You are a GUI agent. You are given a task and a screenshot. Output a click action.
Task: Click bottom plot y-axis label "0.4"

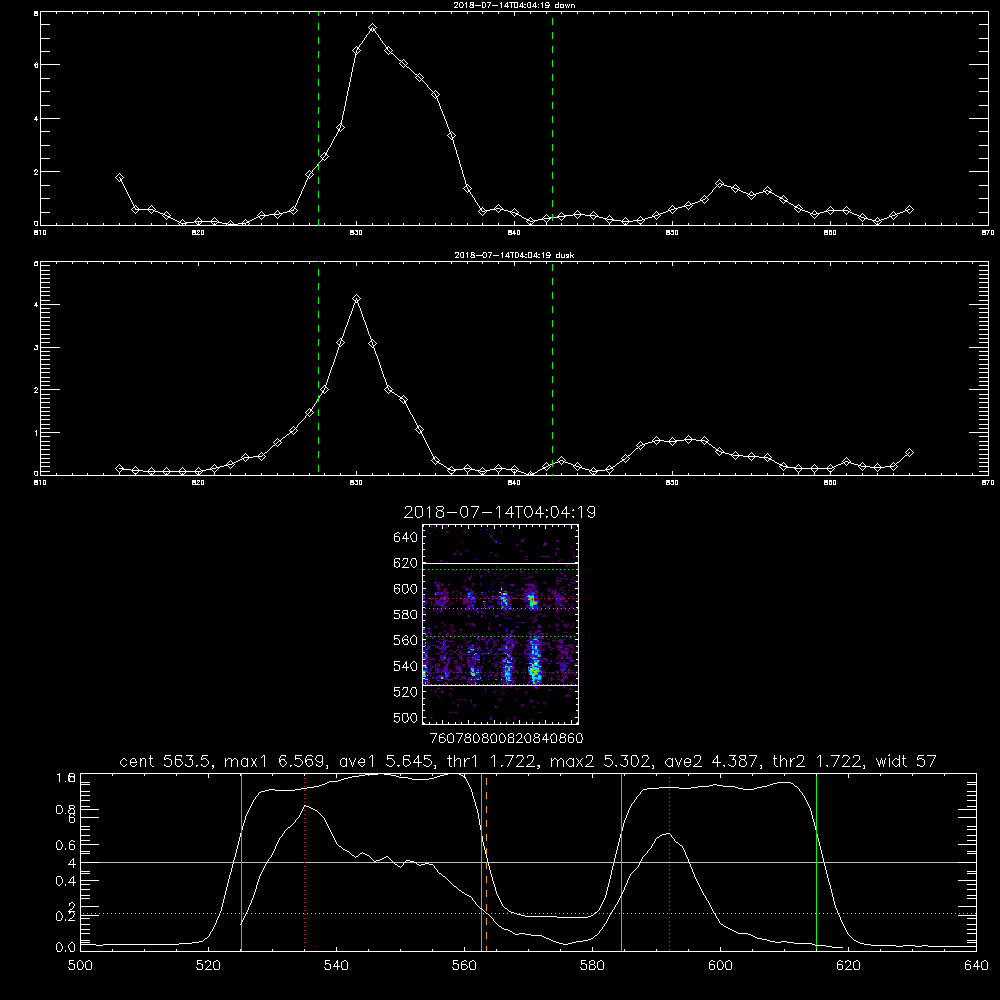[x=65, y=881]
